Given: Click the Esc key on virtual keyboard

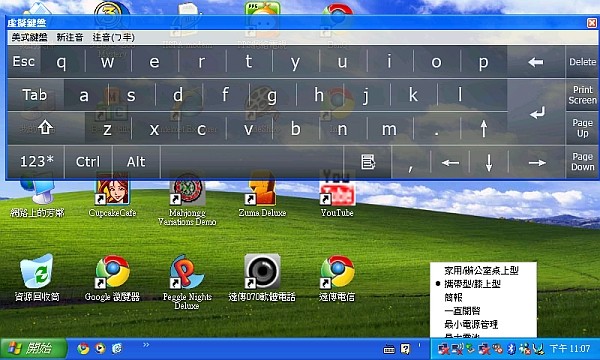Looking at the screenshot, I should (x=24, y=62).
